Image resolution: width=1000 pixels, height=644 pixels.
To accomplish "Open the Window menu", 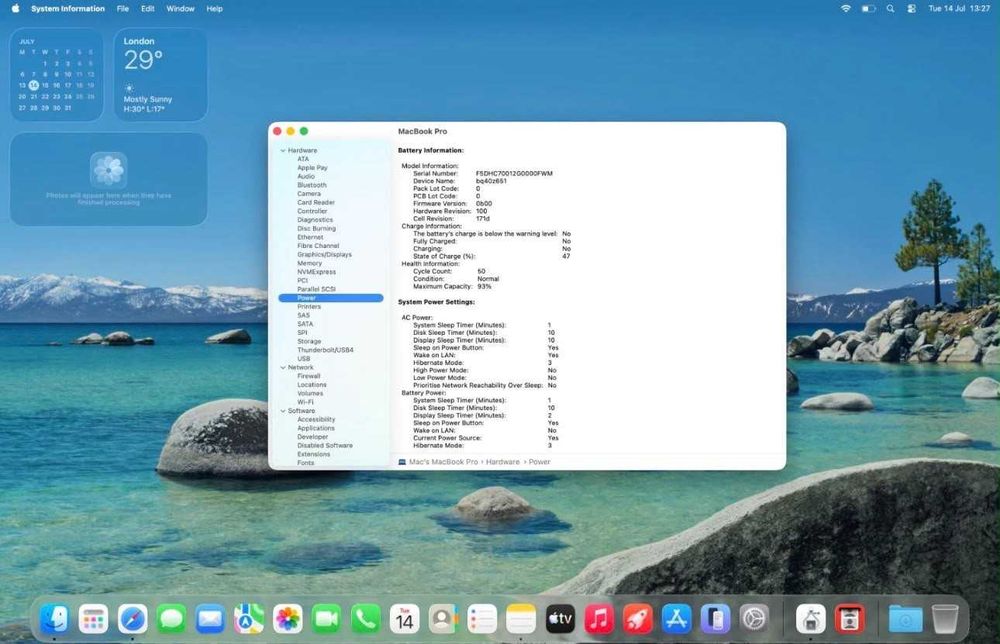I will click(x=180, y=8).
